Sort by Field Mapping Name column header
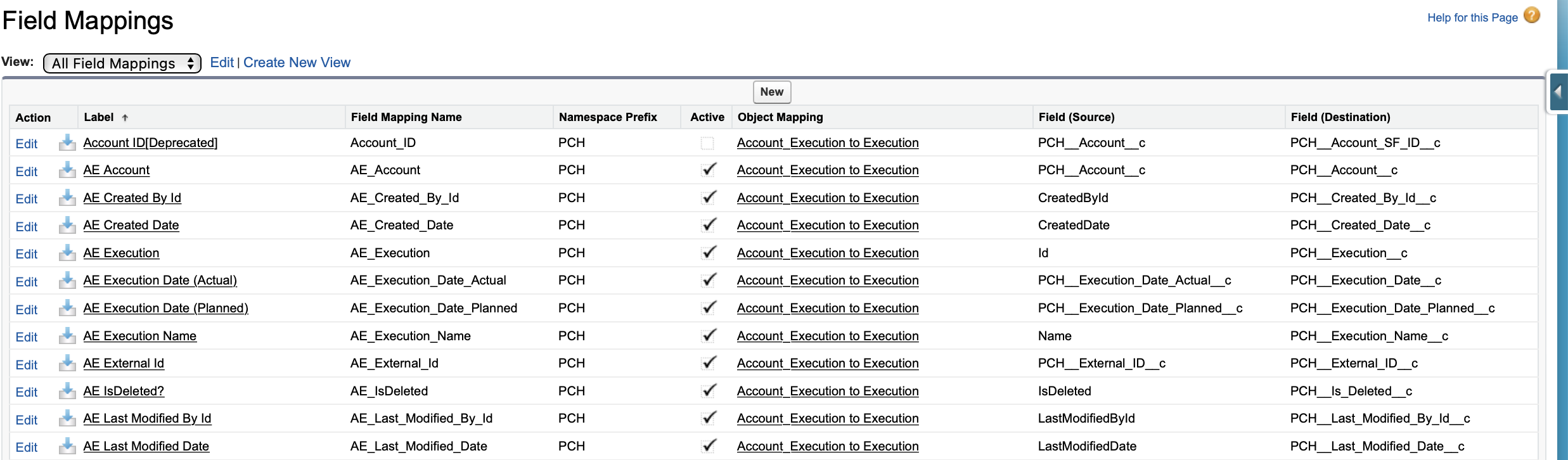This screenshot has width=1568, height=460. coord(406,117)
